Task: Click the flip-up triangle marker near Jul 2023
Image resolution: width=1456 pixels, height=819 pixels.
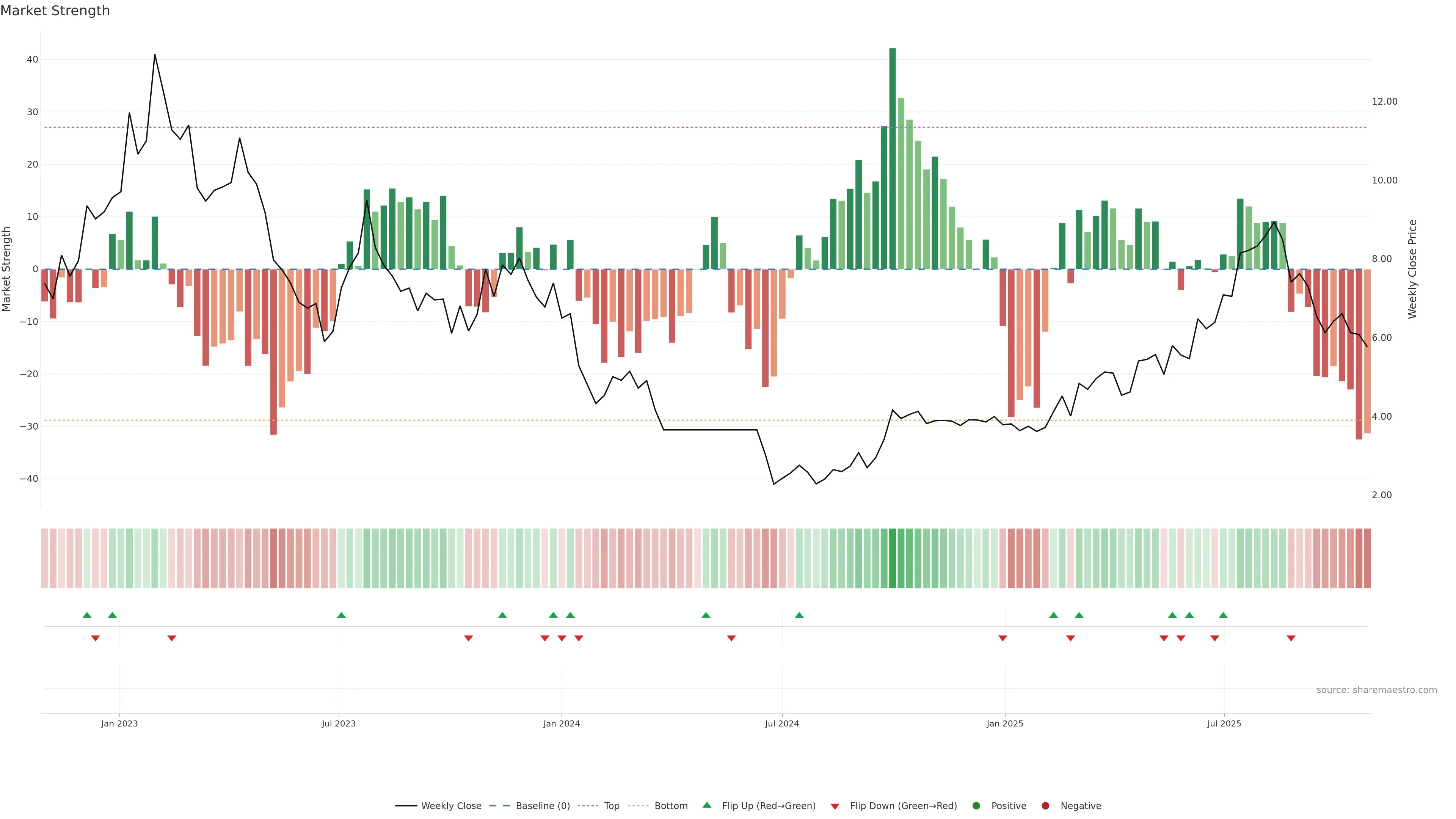Action: coord(341,615)
